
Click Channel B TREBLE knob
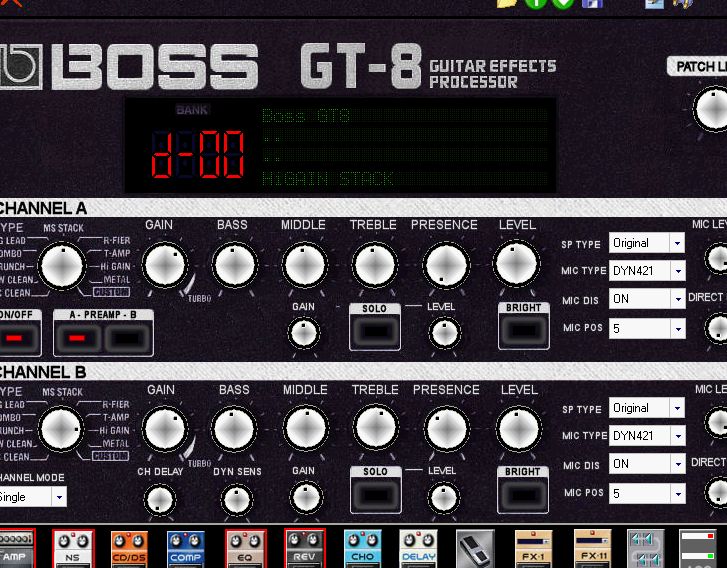(376, 428)
